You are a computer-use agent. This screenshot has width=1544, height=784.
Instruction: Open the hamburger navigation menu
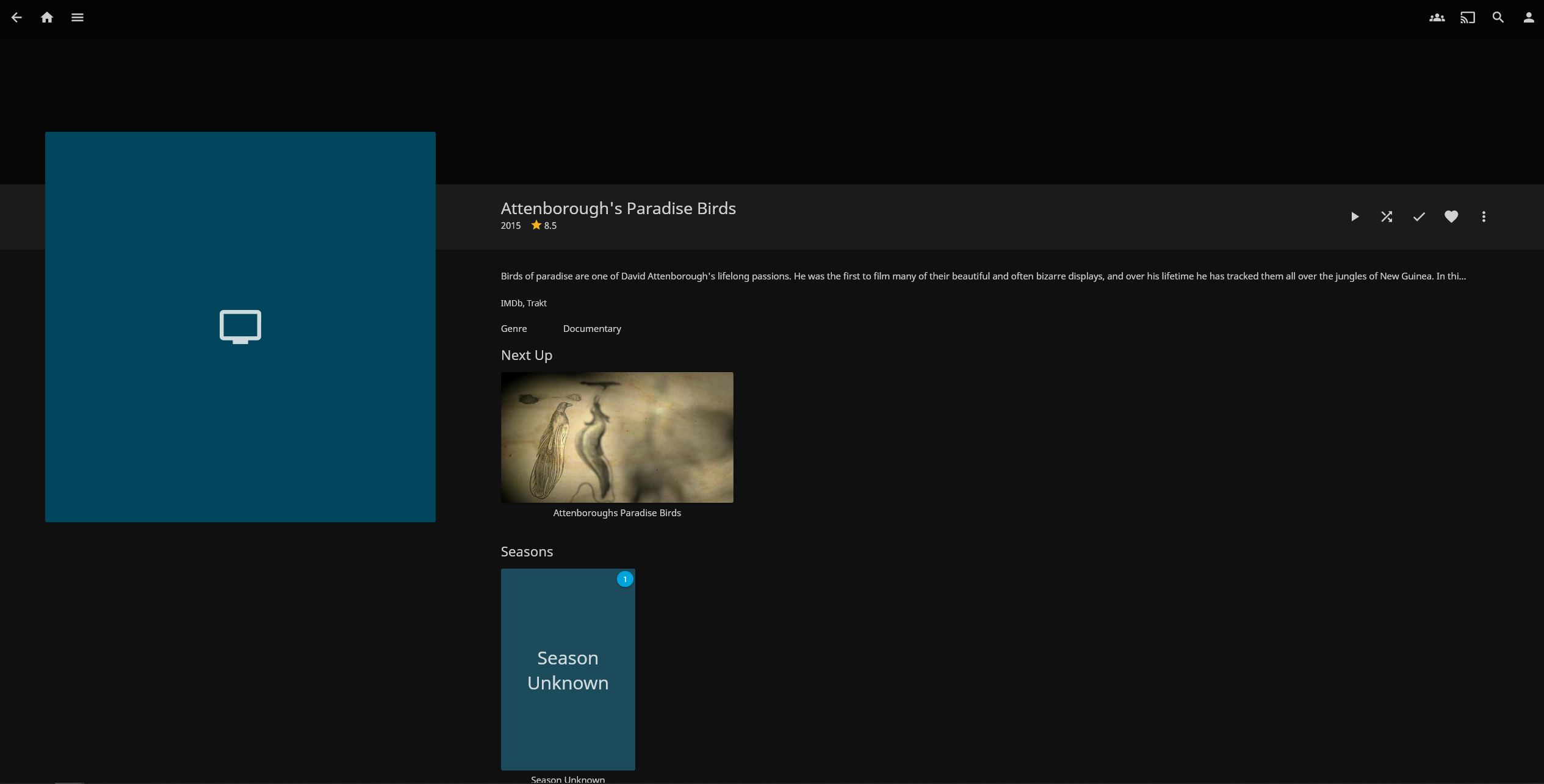[x=78, y=18]
